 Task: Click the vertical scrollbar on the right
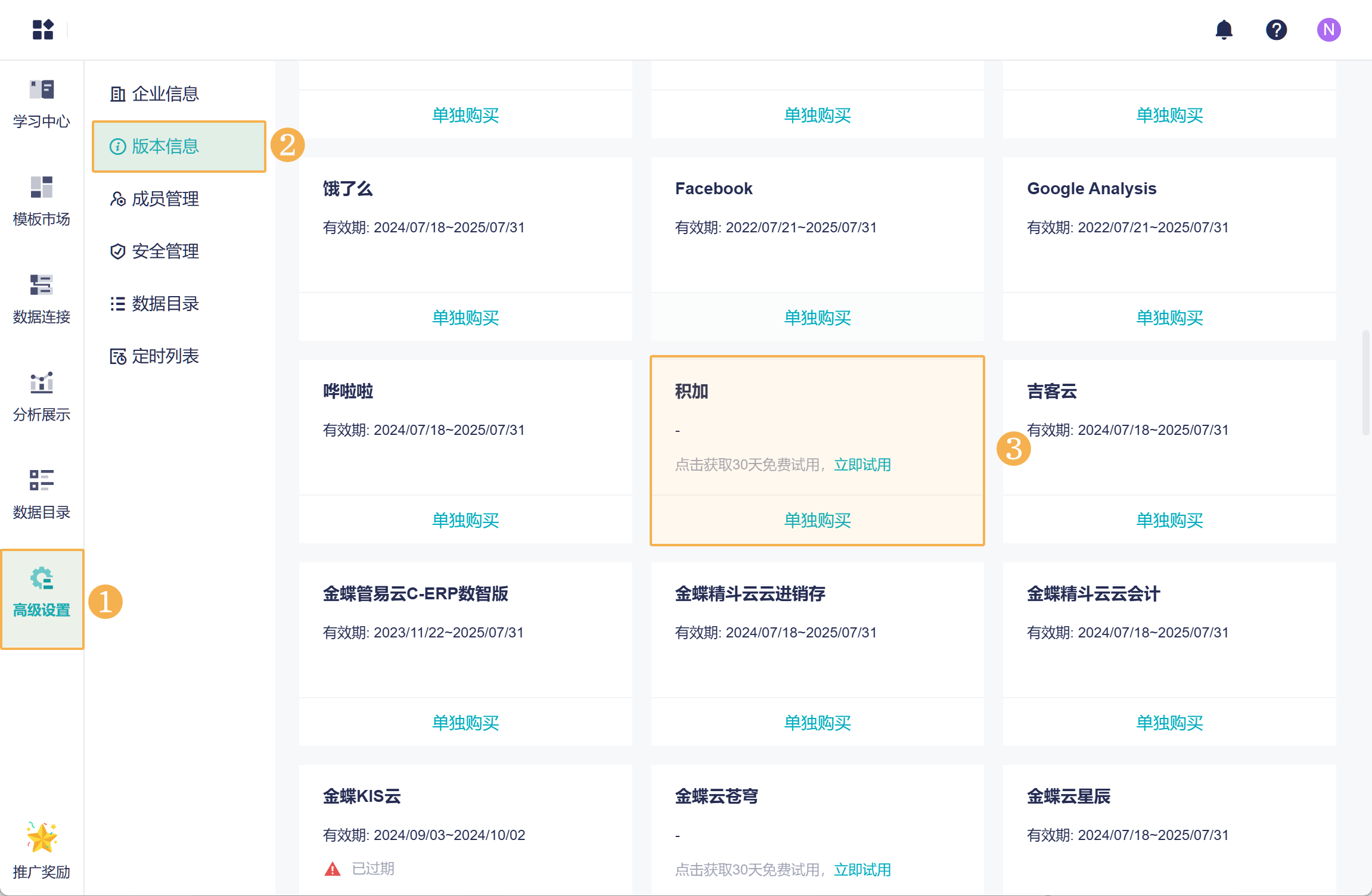(1365, 382)
